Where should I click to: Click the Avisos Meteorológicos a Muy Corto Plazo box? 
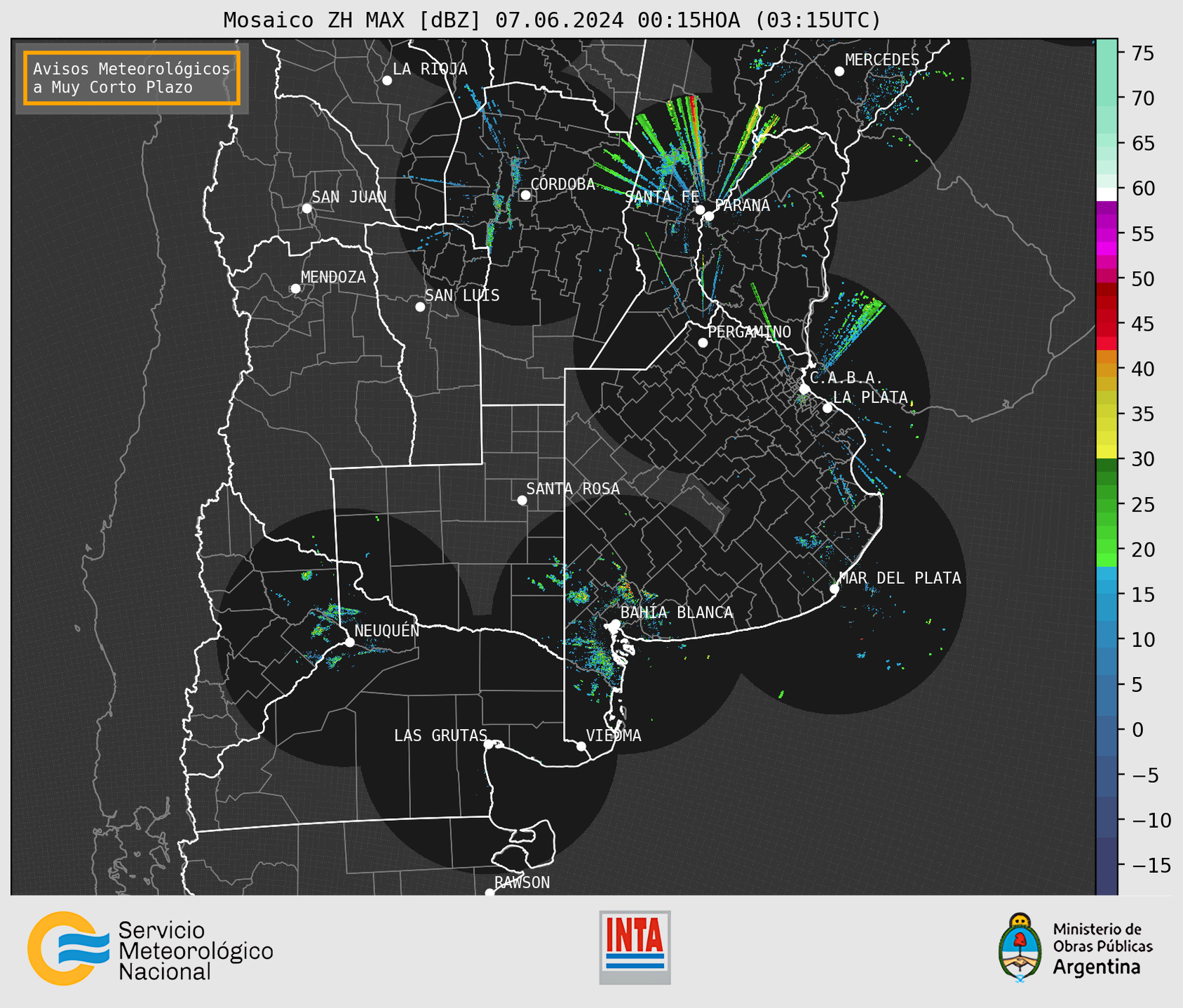(x=132, y=78)
